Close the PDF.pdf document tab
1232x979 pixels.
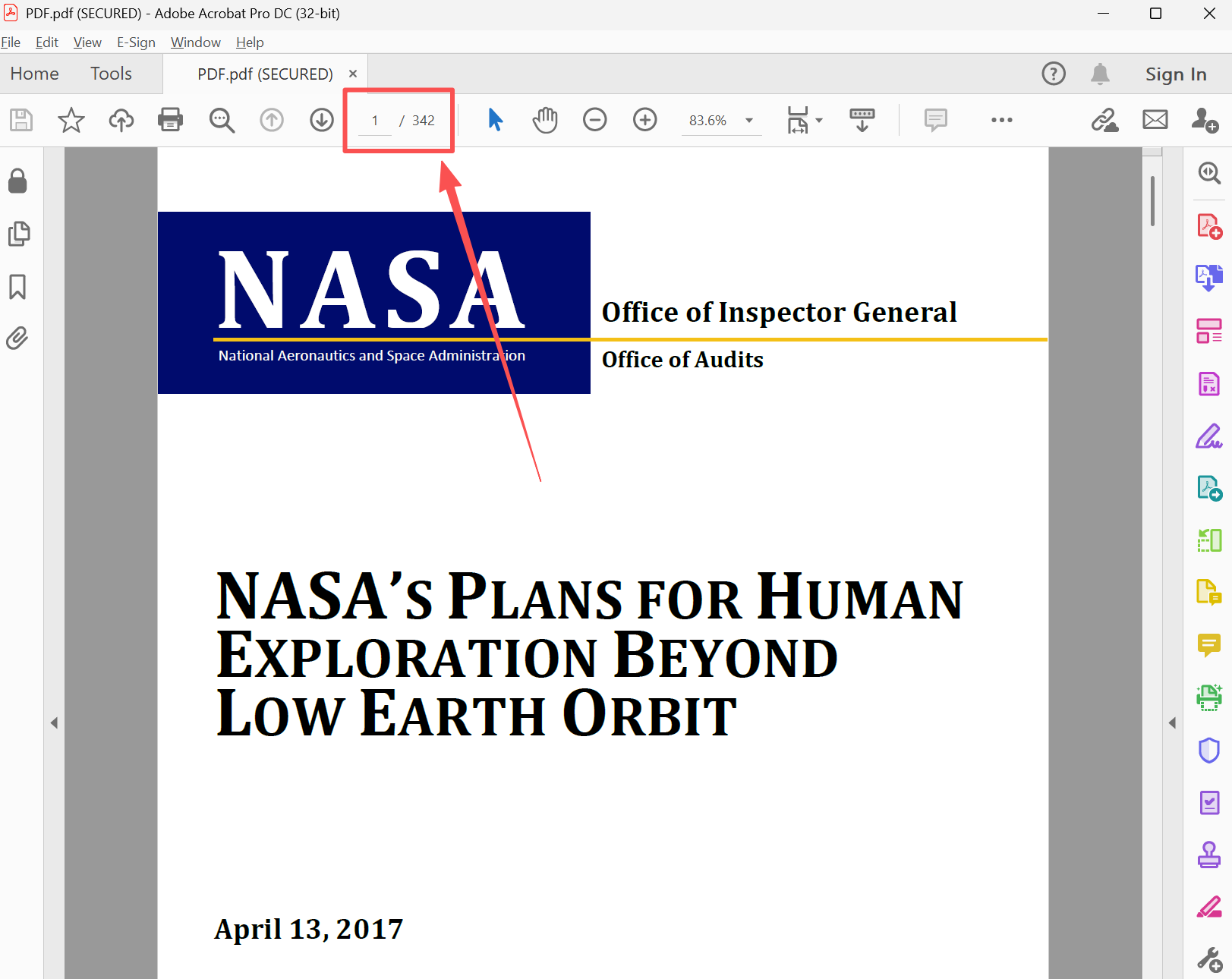tap(353, 74)
